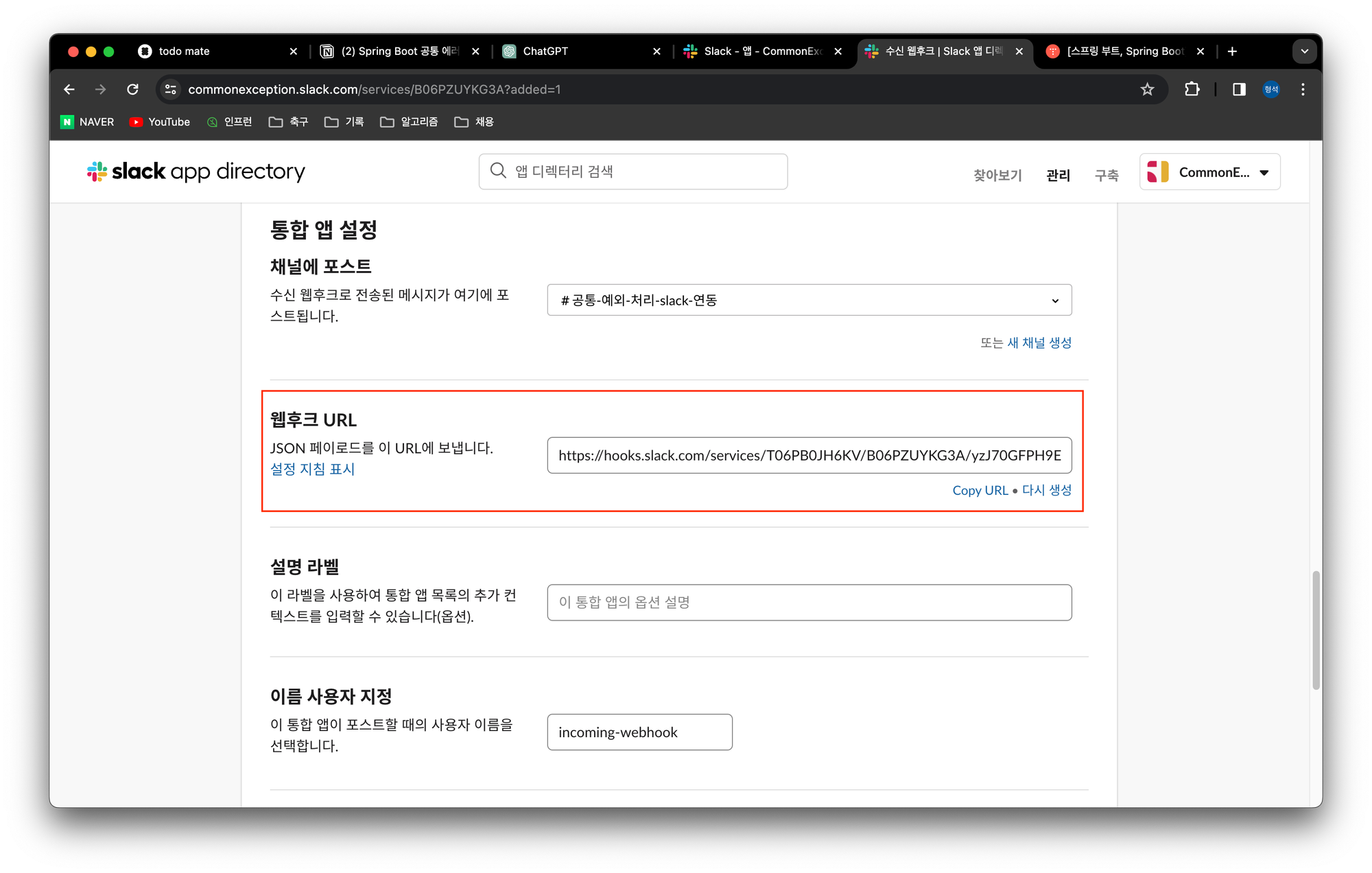Close the todo mate tab
The height and width of the screenshot is (873, 1372).
(294, 51)
